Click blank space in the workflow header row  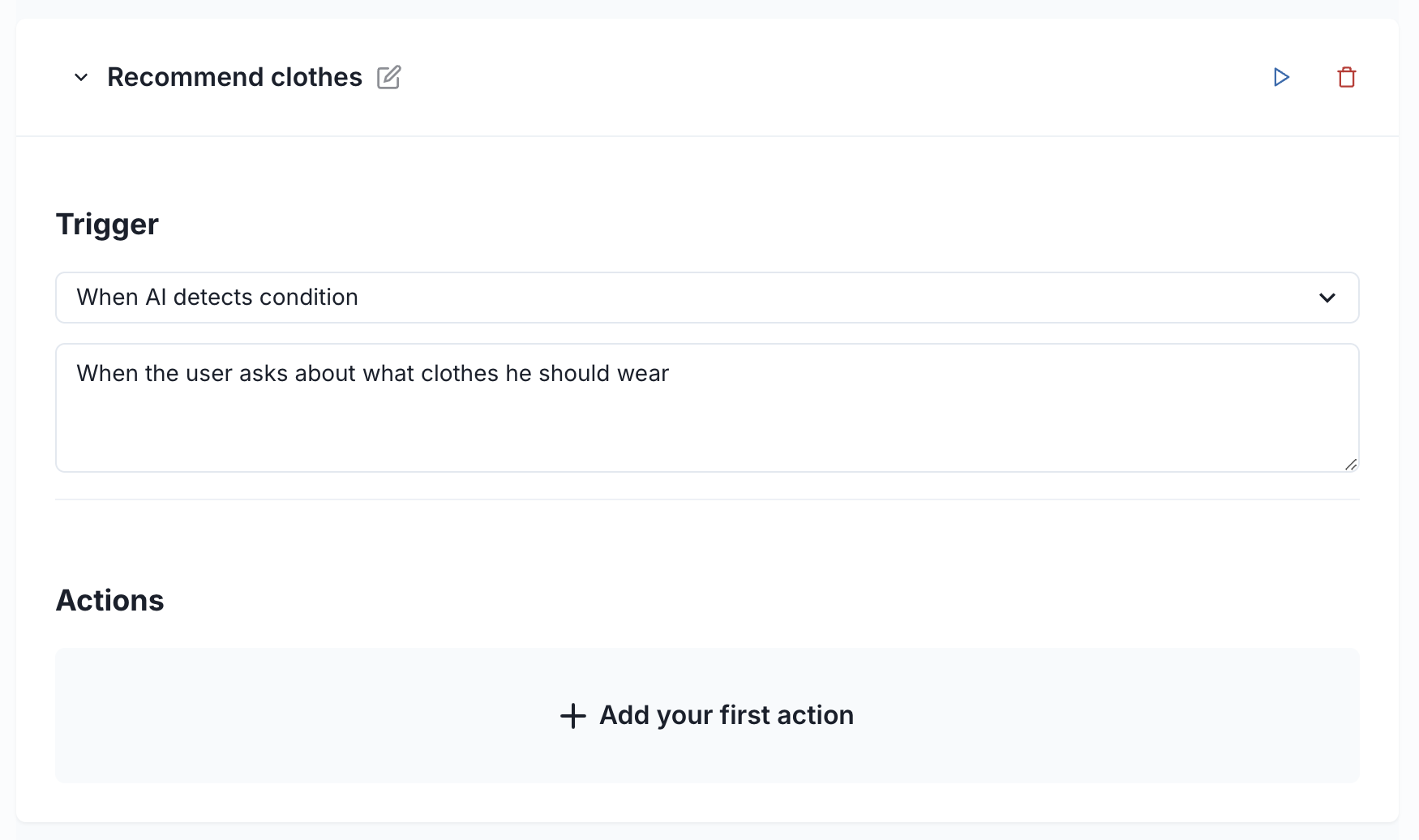pos(811,77)
